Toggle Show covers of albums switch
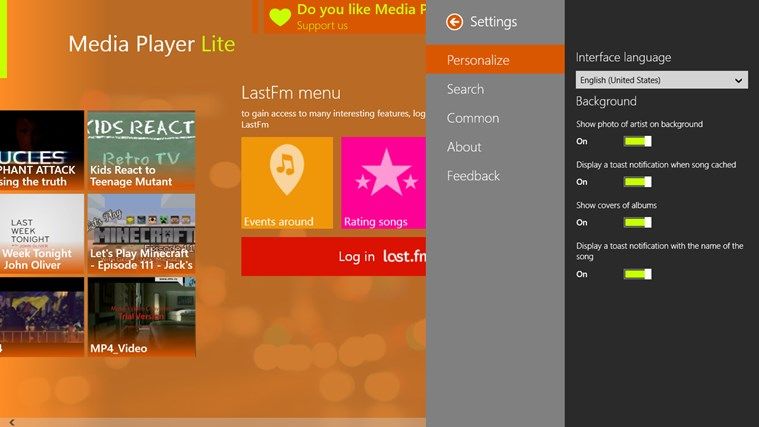Viewport: 759px width, 427px height. [638, 223]
